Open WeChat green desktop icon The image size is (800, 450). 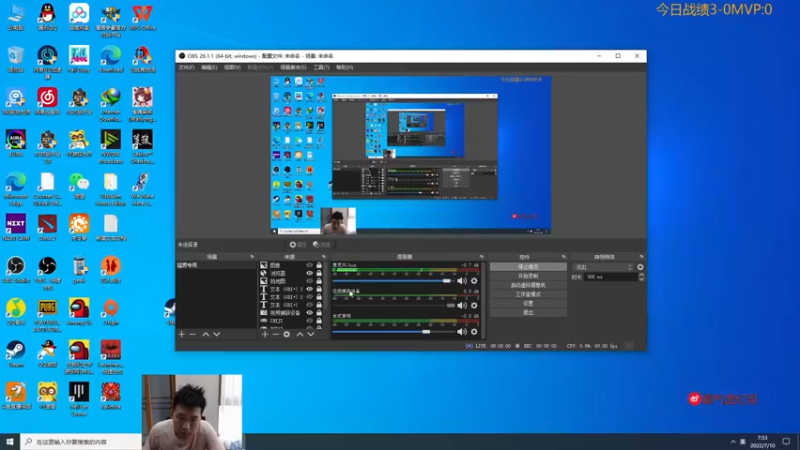79,185
